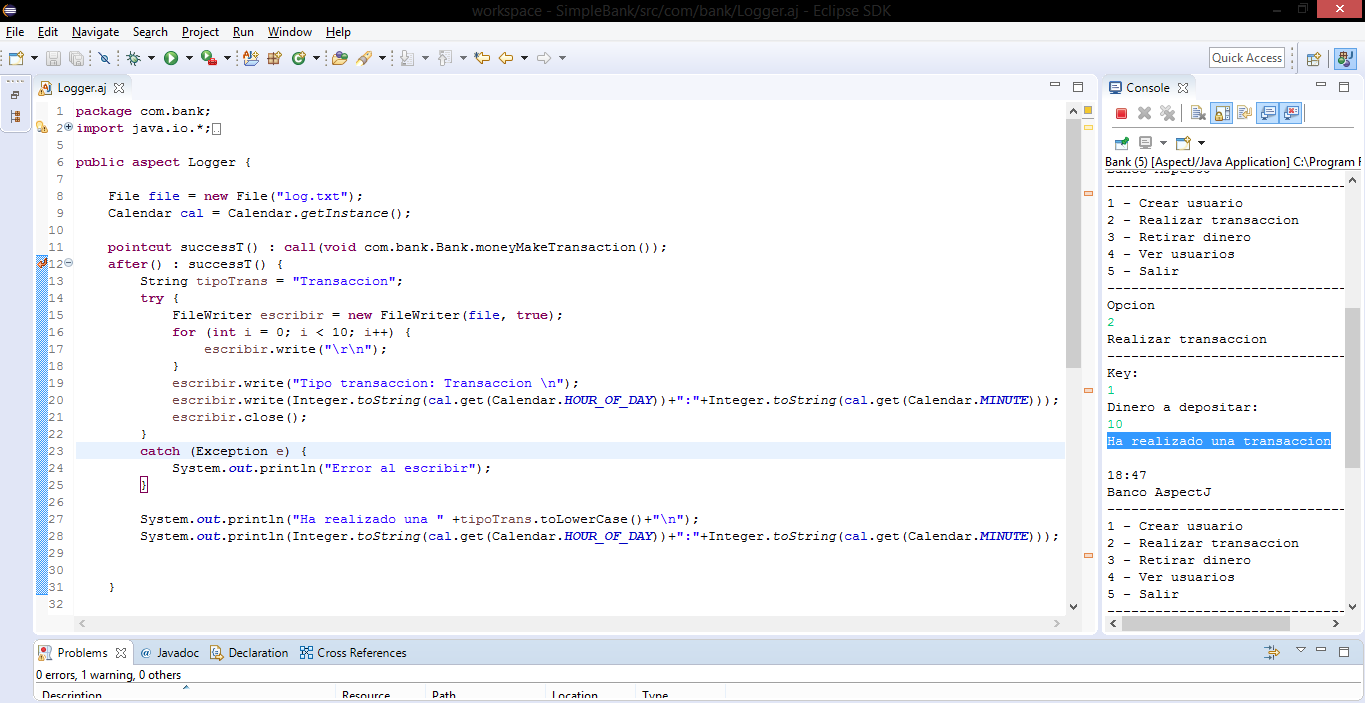Image resolution: width=1365 pixels, height=703 pixels.
Task: Open the Run button dropdown arrow
Action: click(x=188, y=57)
